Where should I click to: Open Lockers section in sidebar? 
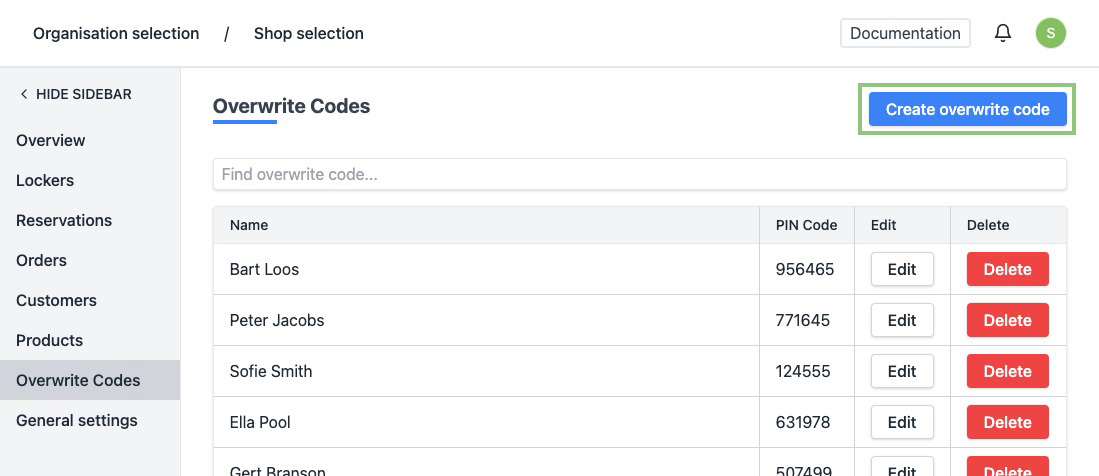(45, 180)
